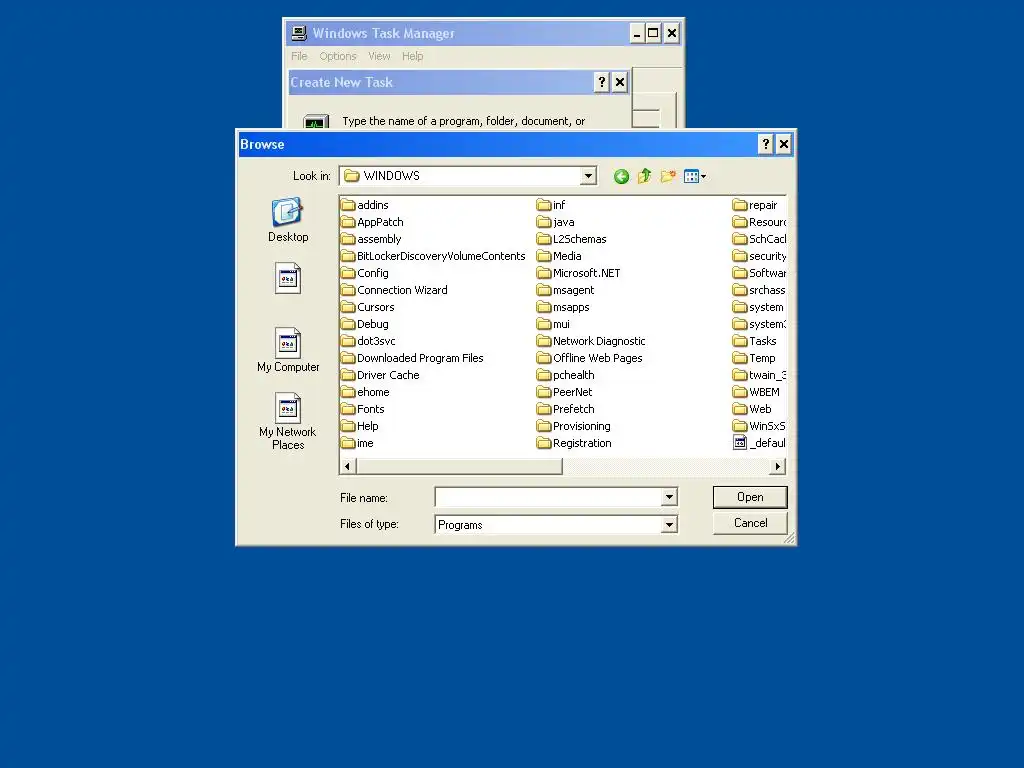This screenshot has height=768, width=1024.
Task: Open My Computer from places bar
Action: pos(288,350)
